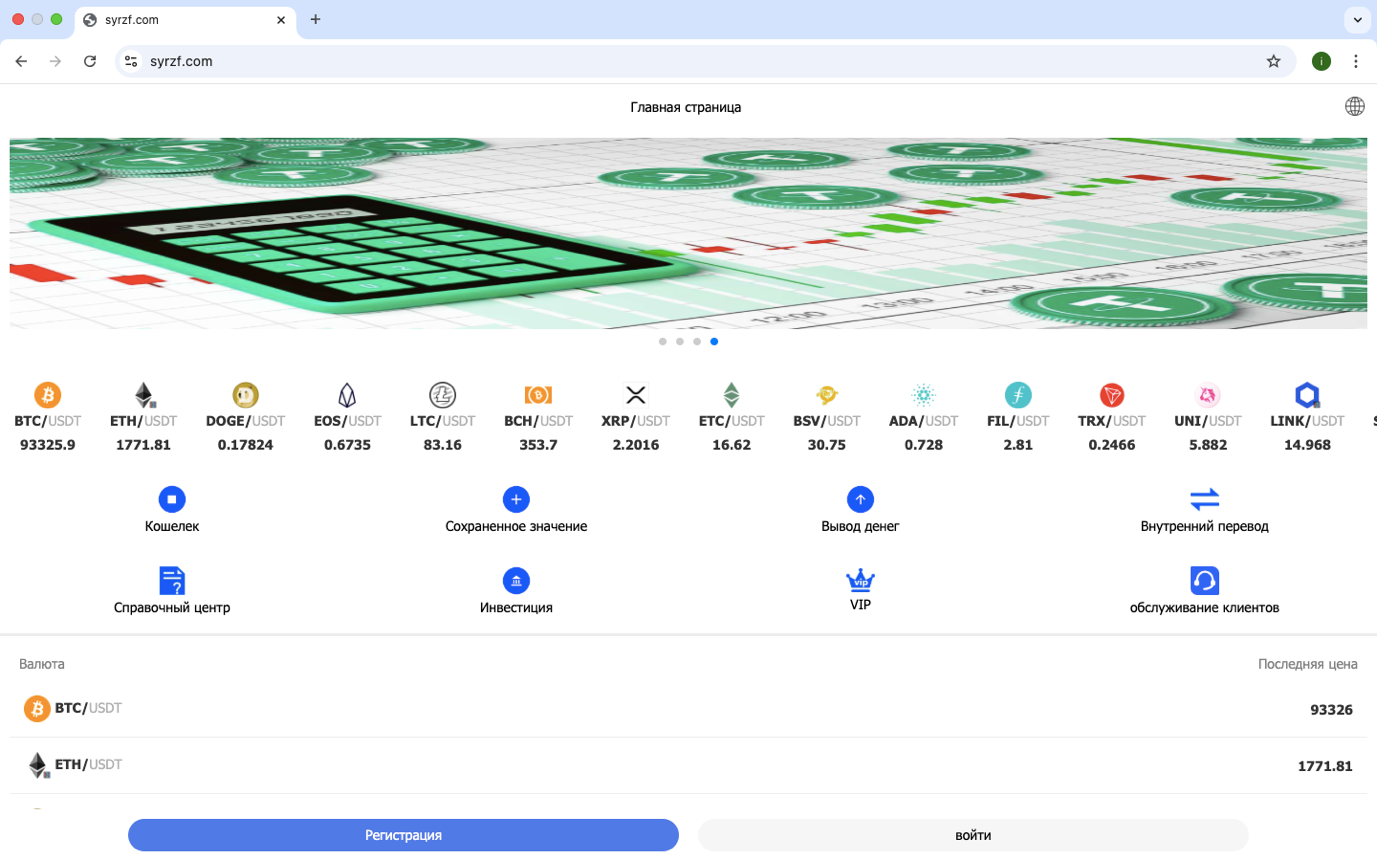This screenshot has width=1377, height=861.
Task: Select the first banner carousel dot
Action: click(x=663, y=341)
